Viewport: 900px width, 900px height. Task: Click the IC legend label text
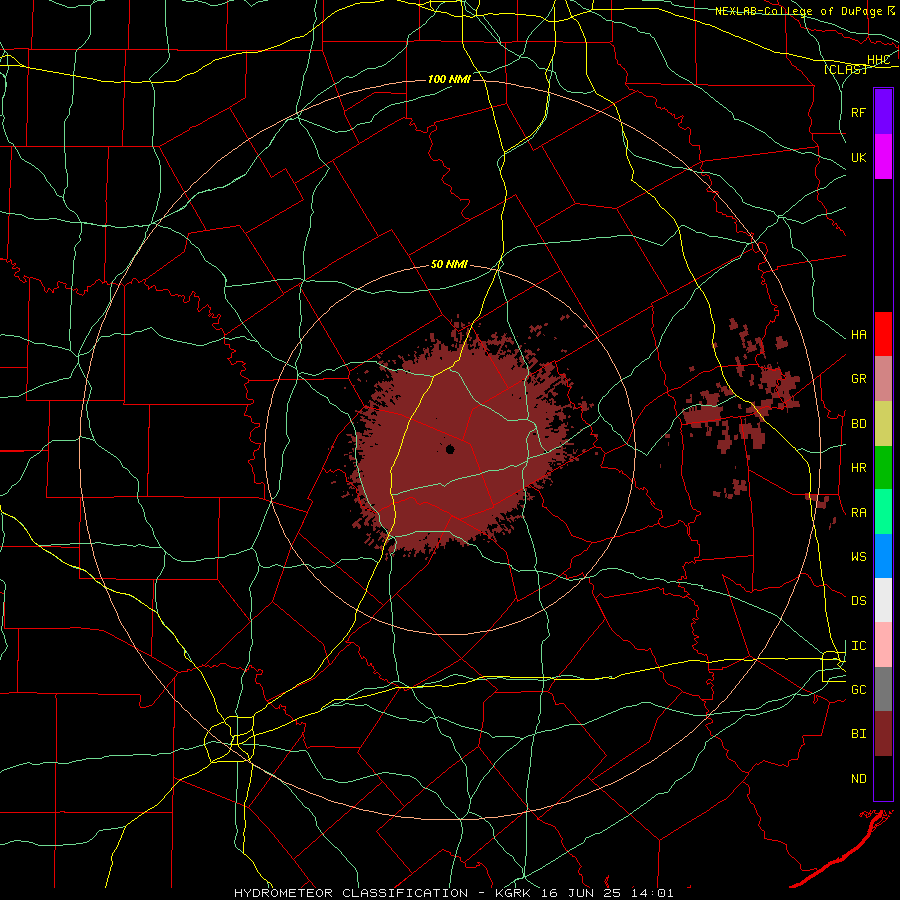tap(859, 646)
